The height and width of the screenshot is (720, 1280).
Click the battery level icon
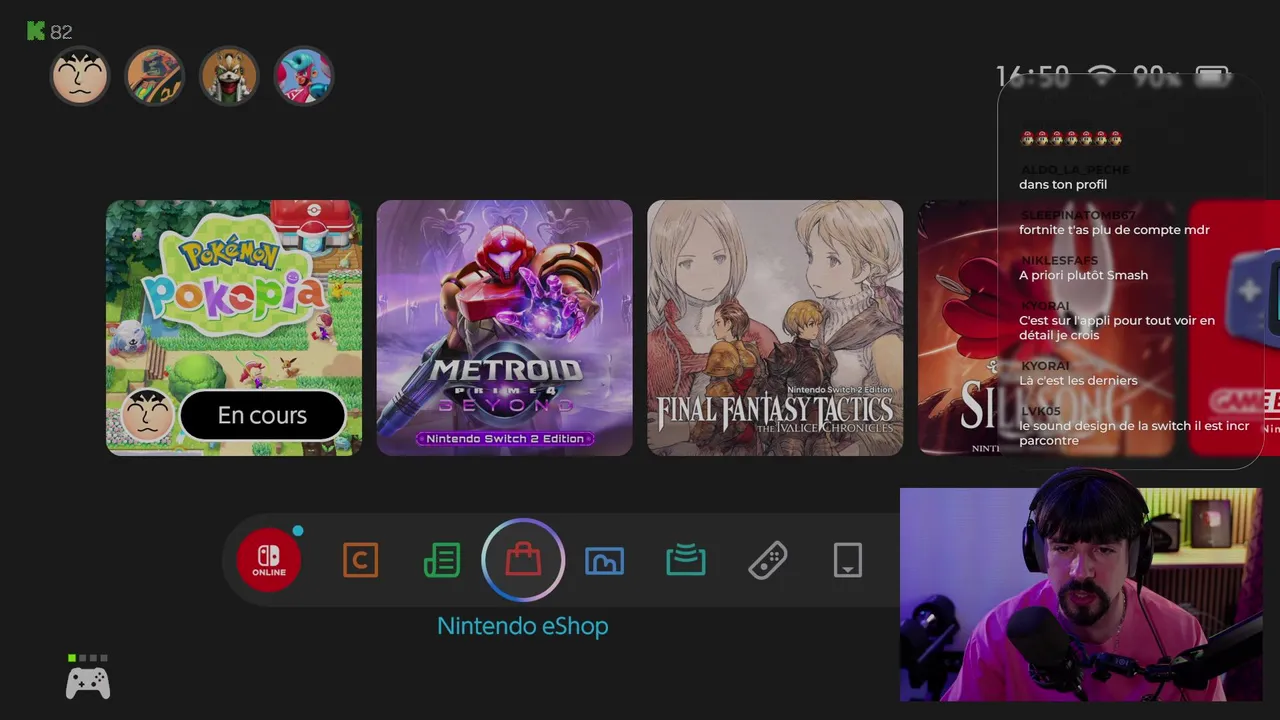(x=1212, y=76)
